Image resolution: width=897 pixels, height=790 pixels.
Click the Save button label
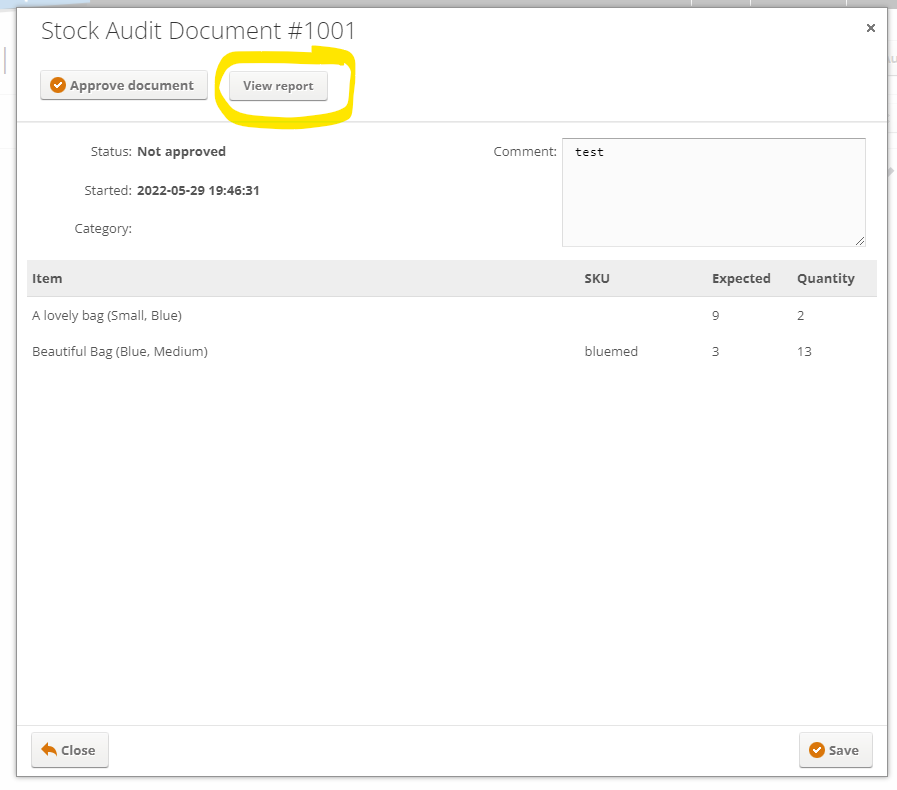843,750
